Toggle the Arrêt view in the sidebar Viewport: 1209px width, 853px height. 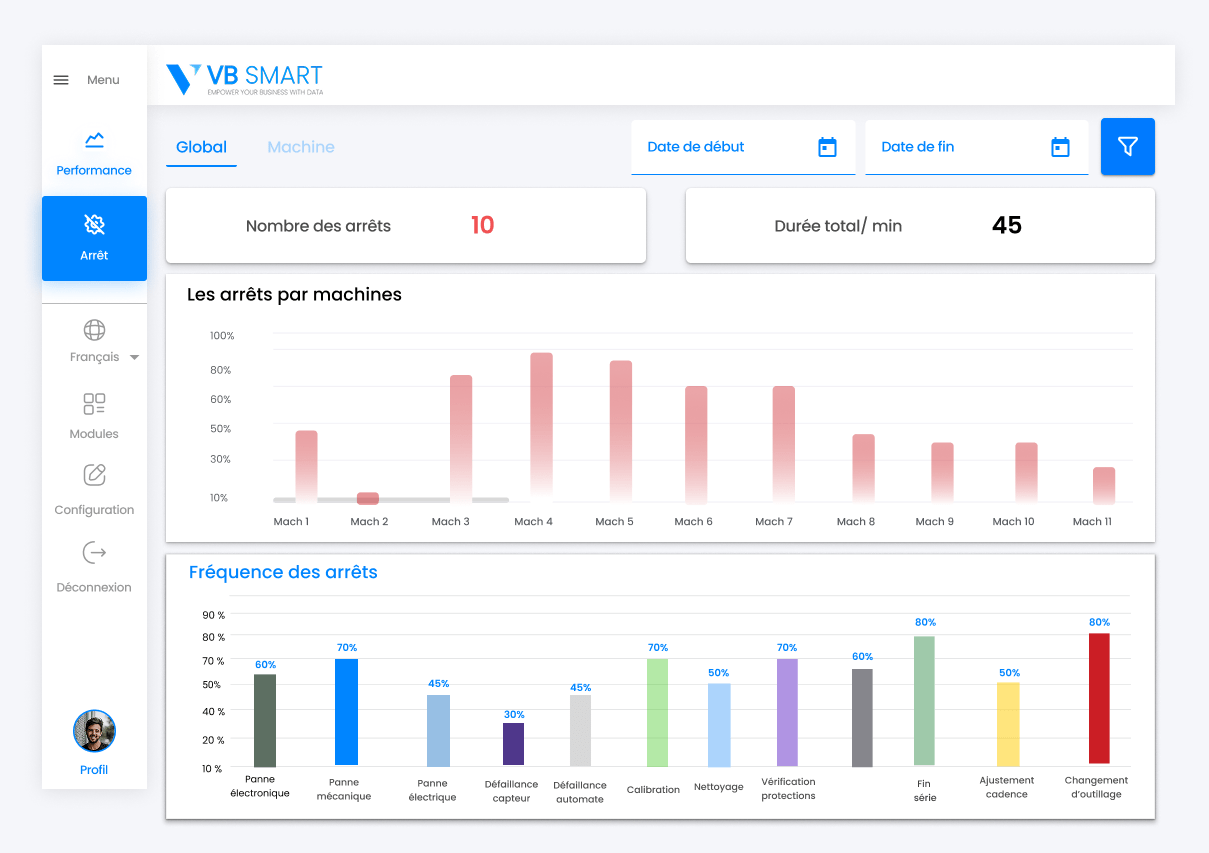coord(94,238)
